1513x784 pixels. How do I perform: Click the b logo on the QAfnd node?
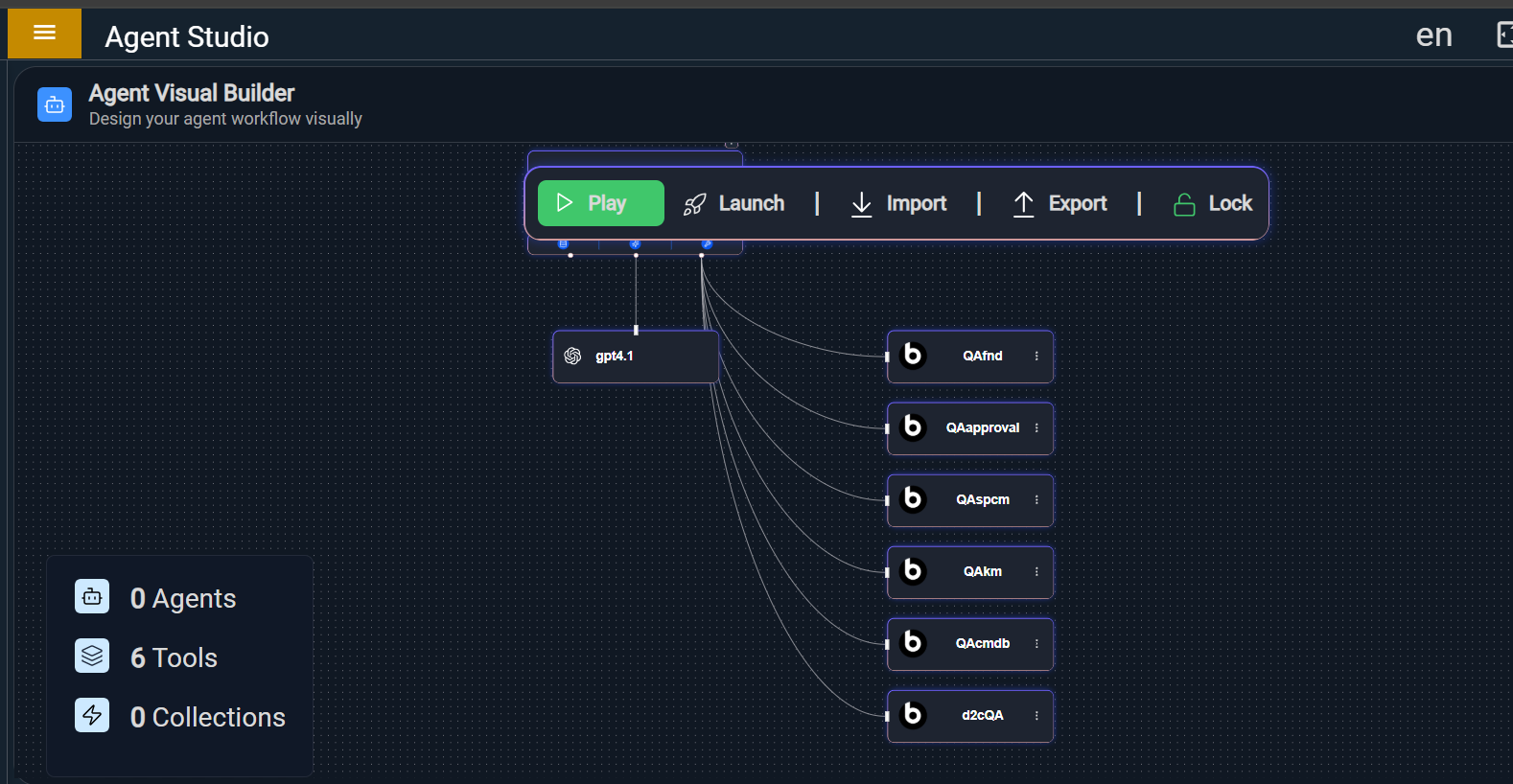click(913, 356)
